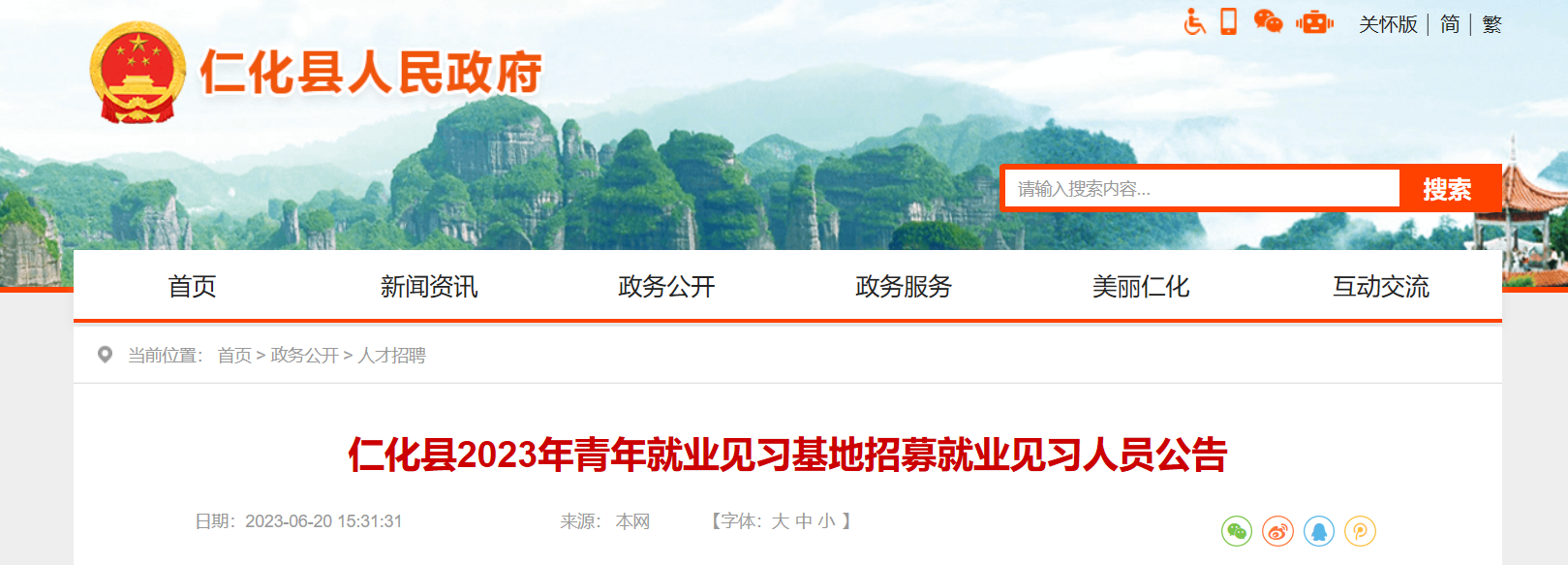Open the mobile phone version icon

[1229, 21]
